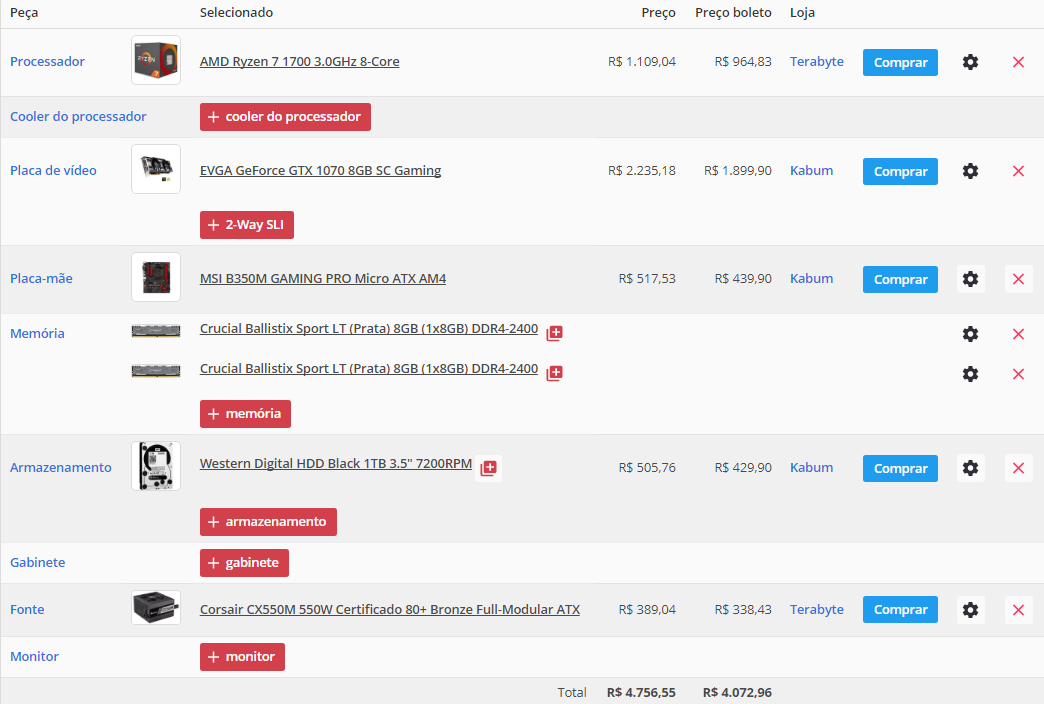Remove the AMD Ryzen 7 1700 processor

click(x=1018, y=62)
